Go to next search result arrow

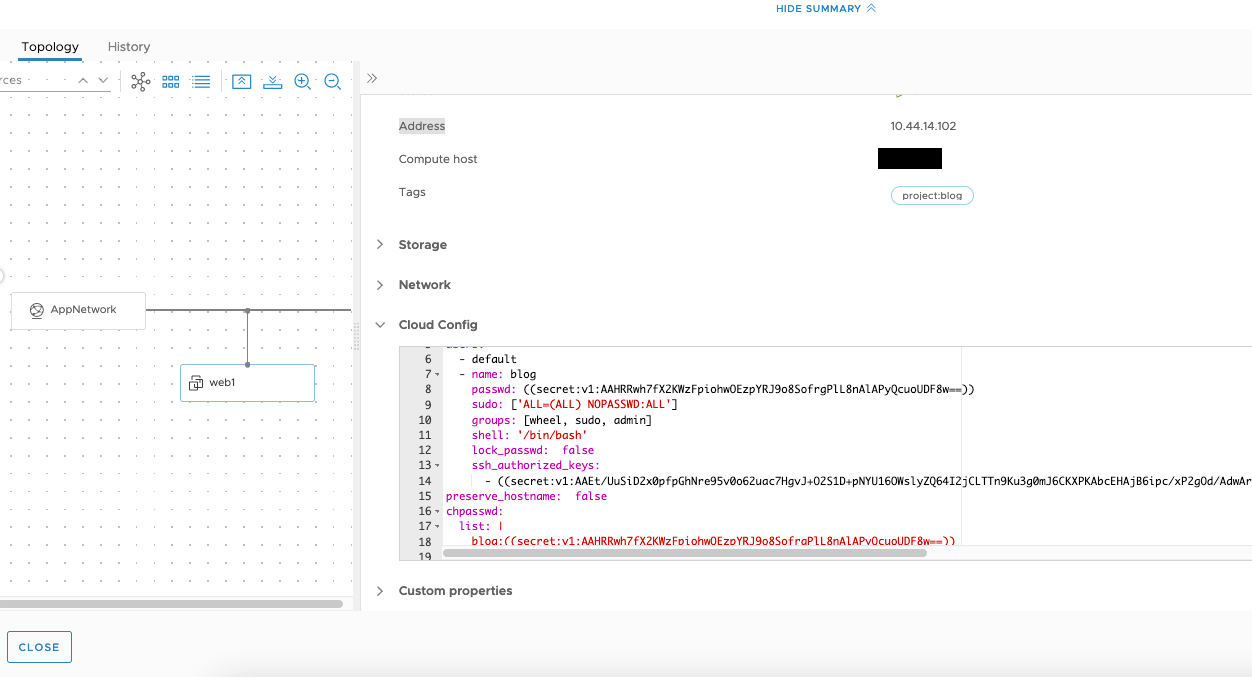coord(103,80)
